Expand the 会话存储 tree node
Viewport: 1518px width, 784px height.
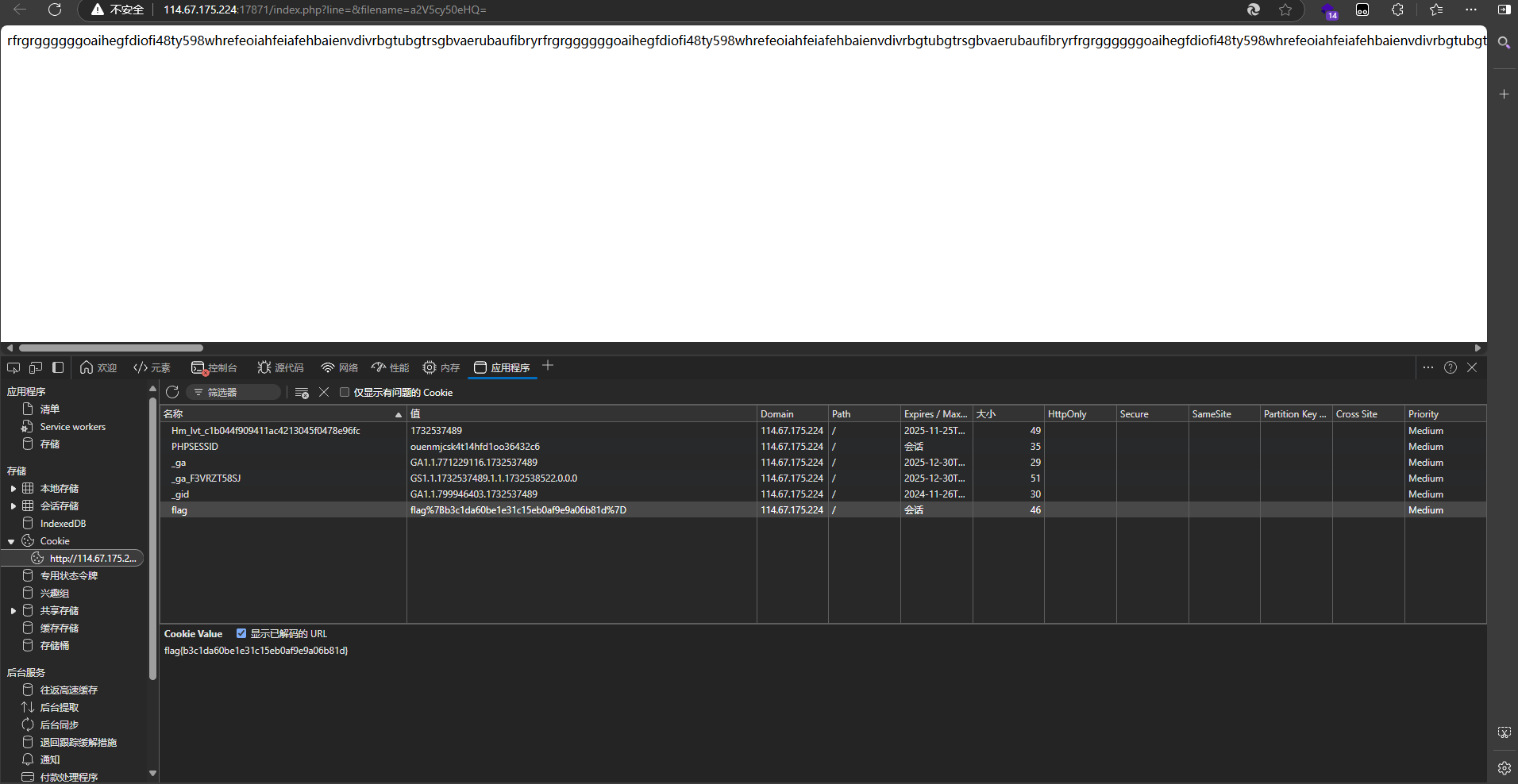coord(13,506)
